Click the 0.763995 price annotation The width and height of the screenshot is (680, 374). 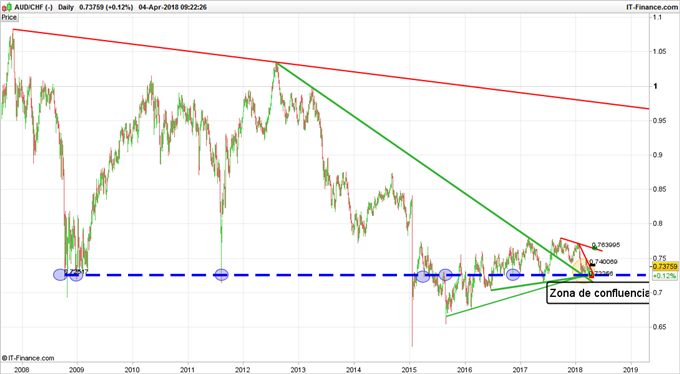[606, 245]
